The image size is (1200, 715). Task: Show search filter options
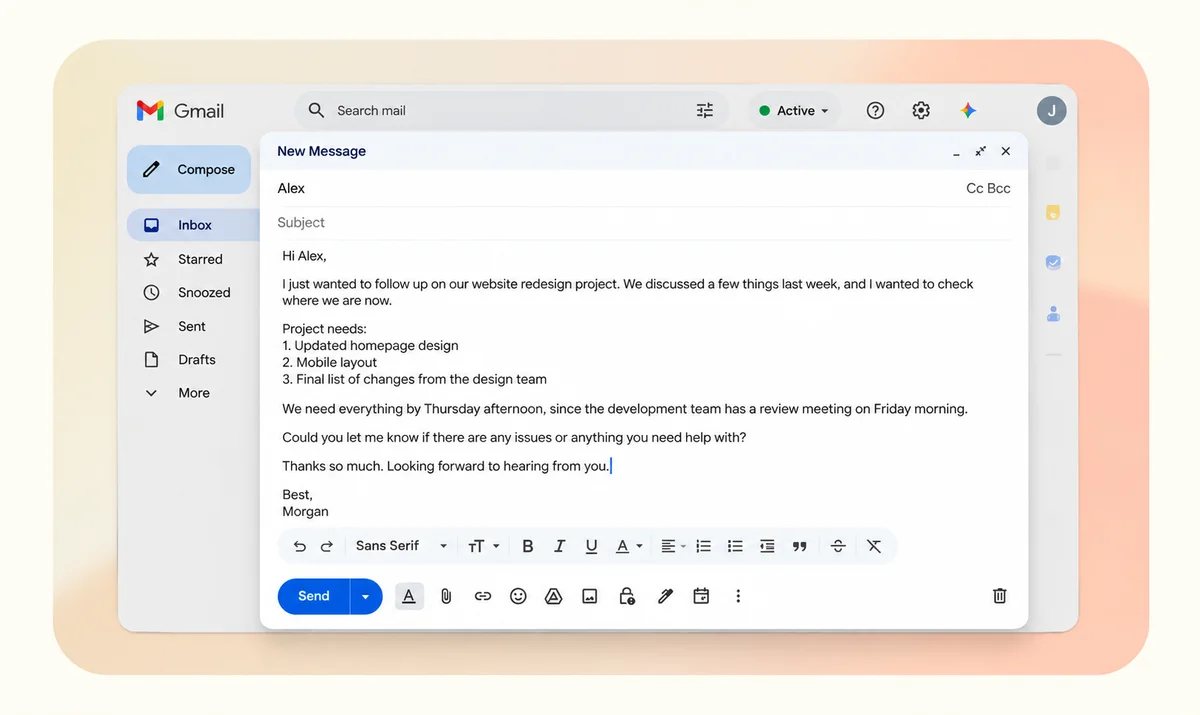click(x=705, y=111)
